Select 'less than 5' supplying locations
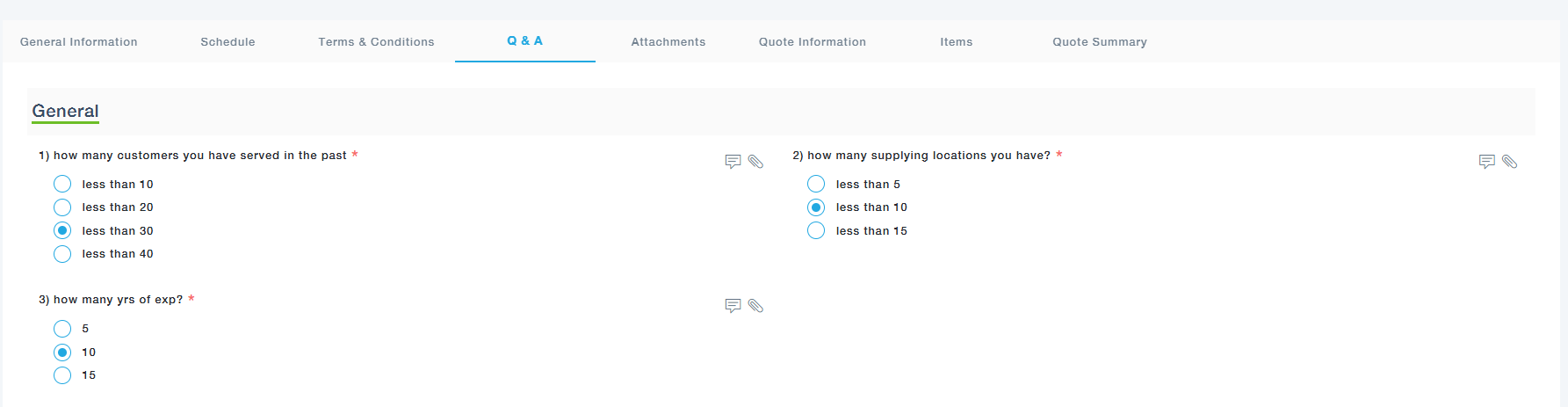1568x407 pixels. (816, 184)
